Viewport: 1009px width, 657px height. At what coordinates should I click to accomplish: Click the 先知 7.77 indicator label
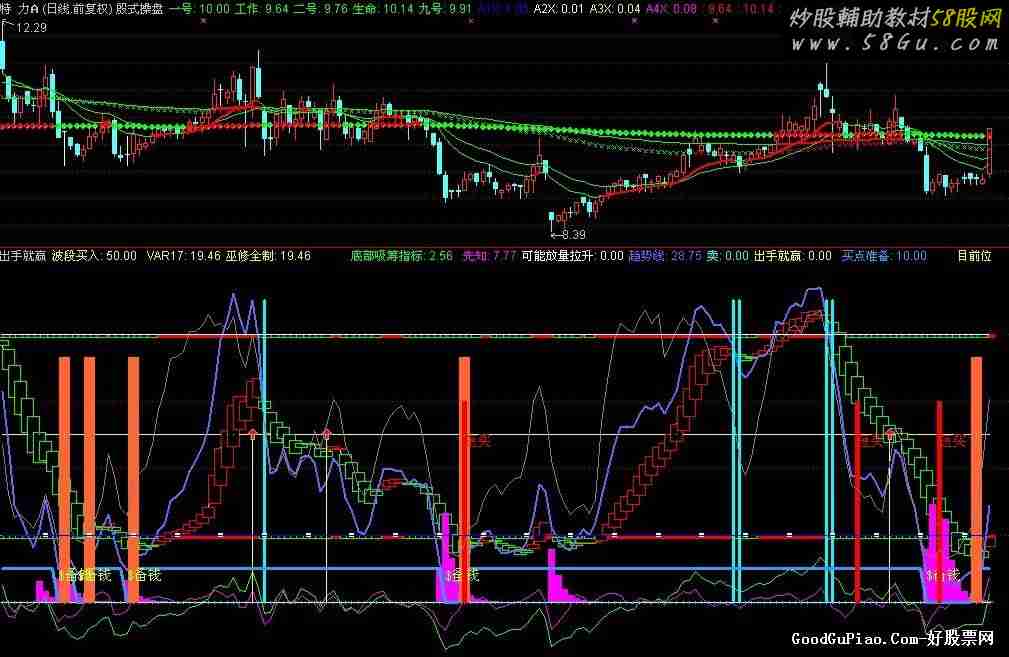[x=489, y=256]
